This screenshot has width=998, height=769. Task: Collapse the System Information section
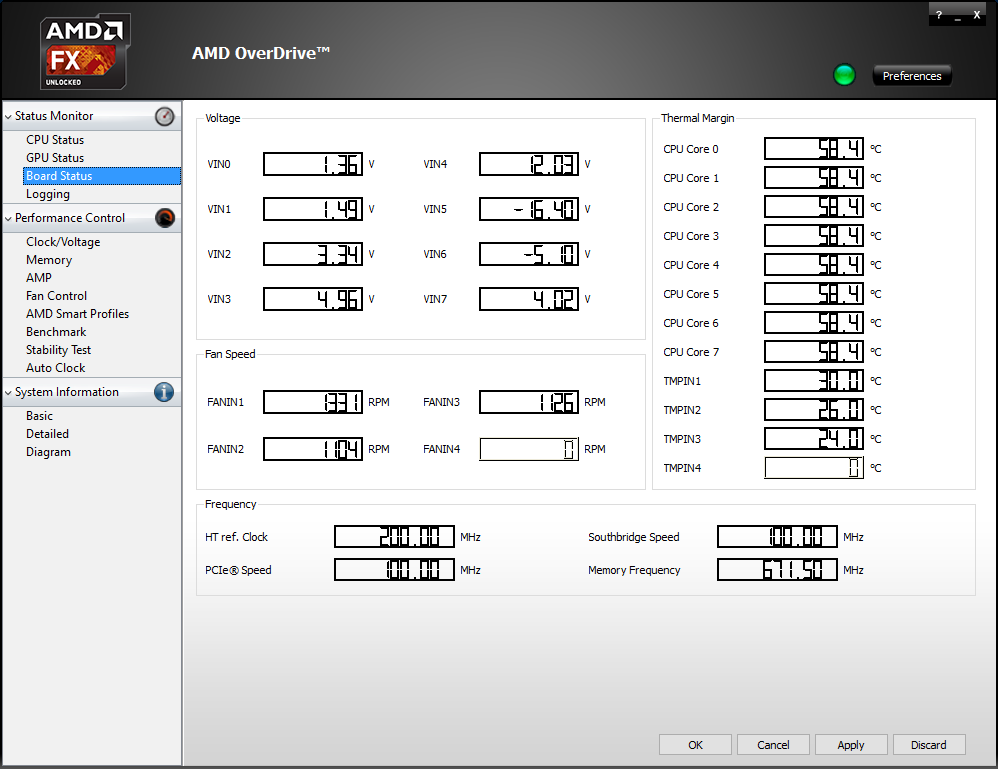pyautogui.click(x=8, y=393)
